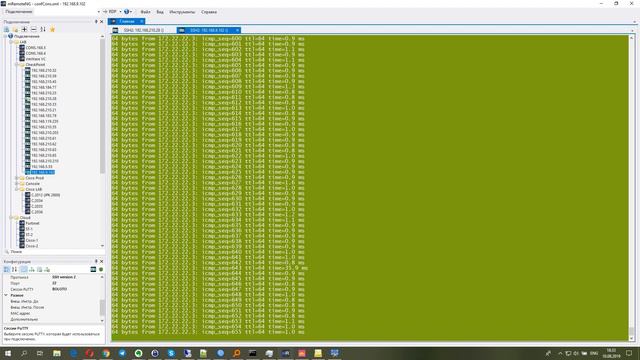Open the Вид menu
640x360 pixels.
point(160,12)
